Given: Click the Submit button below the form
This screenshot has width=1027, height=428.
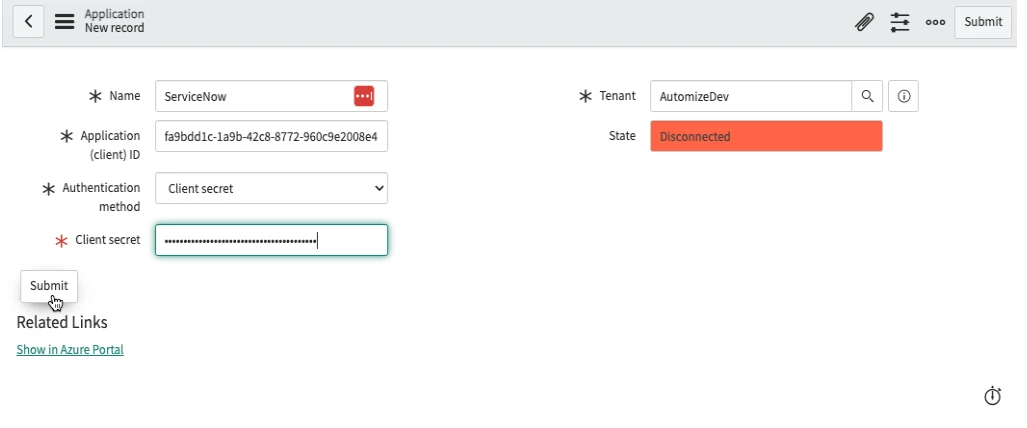Looking at the screenshot, I should 49,286.
